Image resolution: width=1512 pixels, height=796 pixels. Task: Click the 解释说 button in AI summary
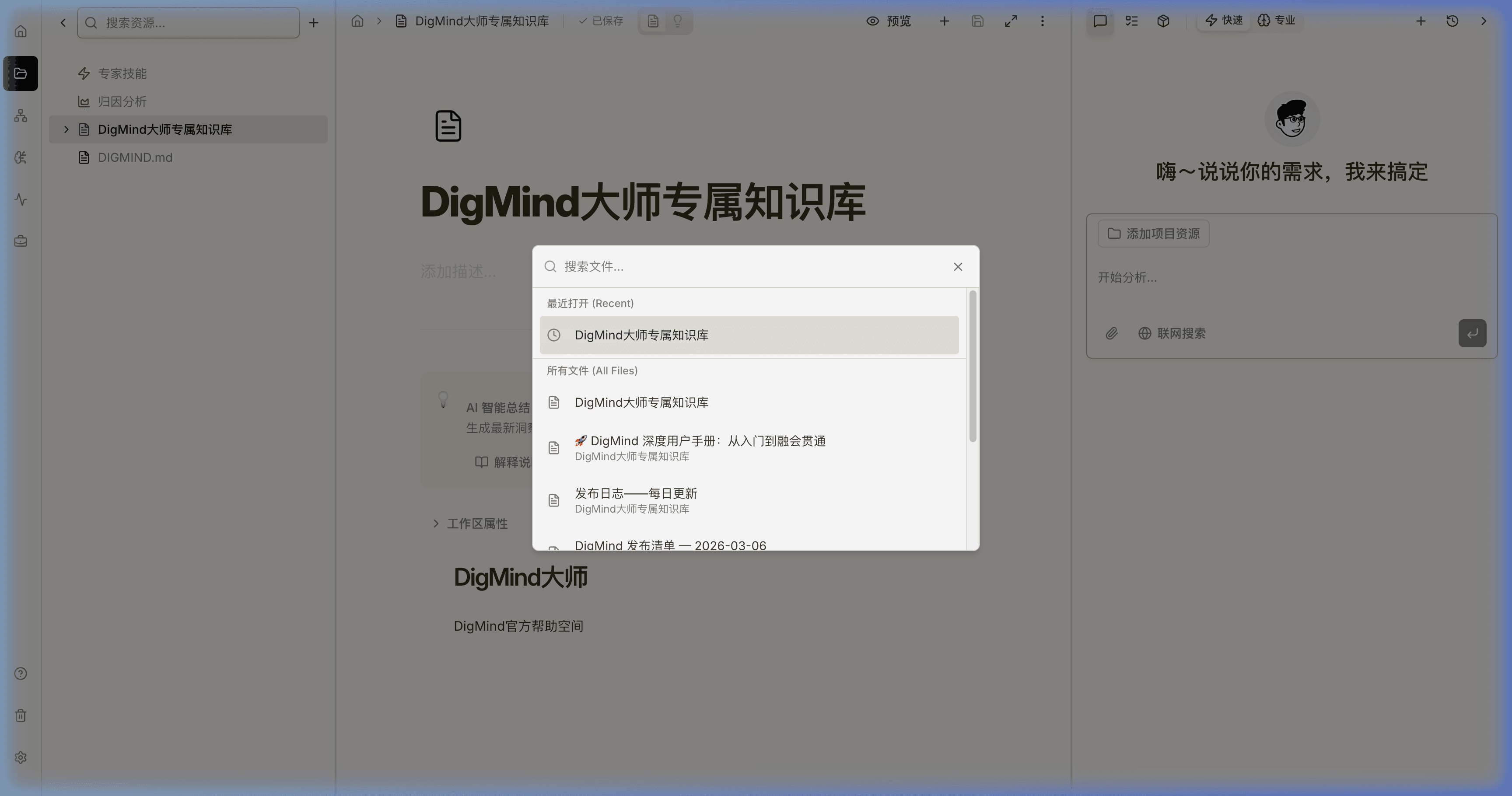(x=503, y=462)
